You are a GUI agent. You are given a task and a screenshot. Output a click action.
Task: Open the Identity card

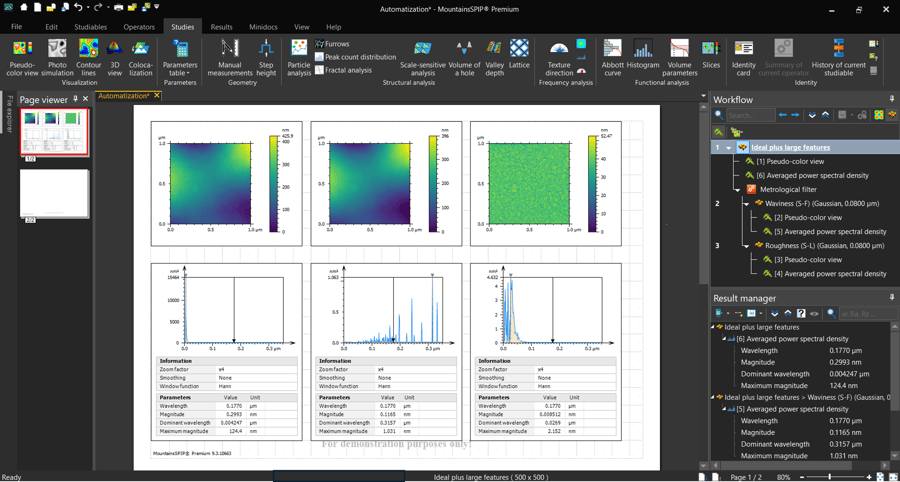[744, 57]
